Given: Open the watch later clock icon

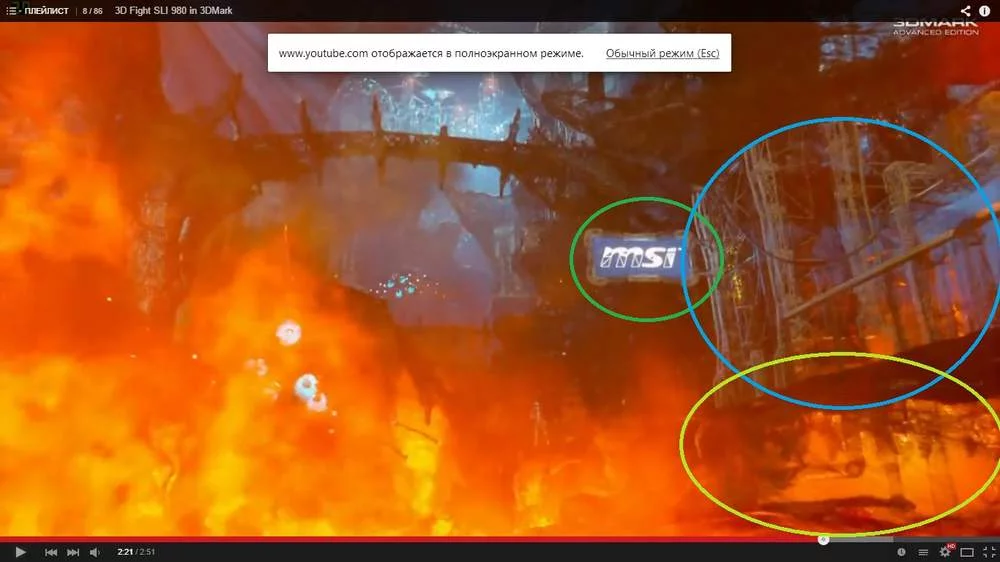Looking at the screenshot, I should coord(901,552).
